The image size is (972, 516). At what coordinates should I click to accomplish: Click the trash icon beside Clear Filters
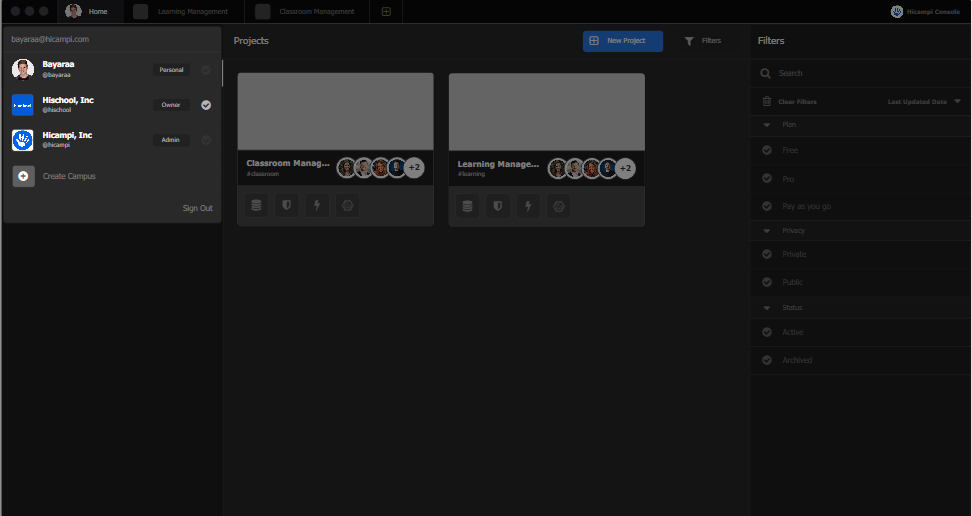pos(767,102)
